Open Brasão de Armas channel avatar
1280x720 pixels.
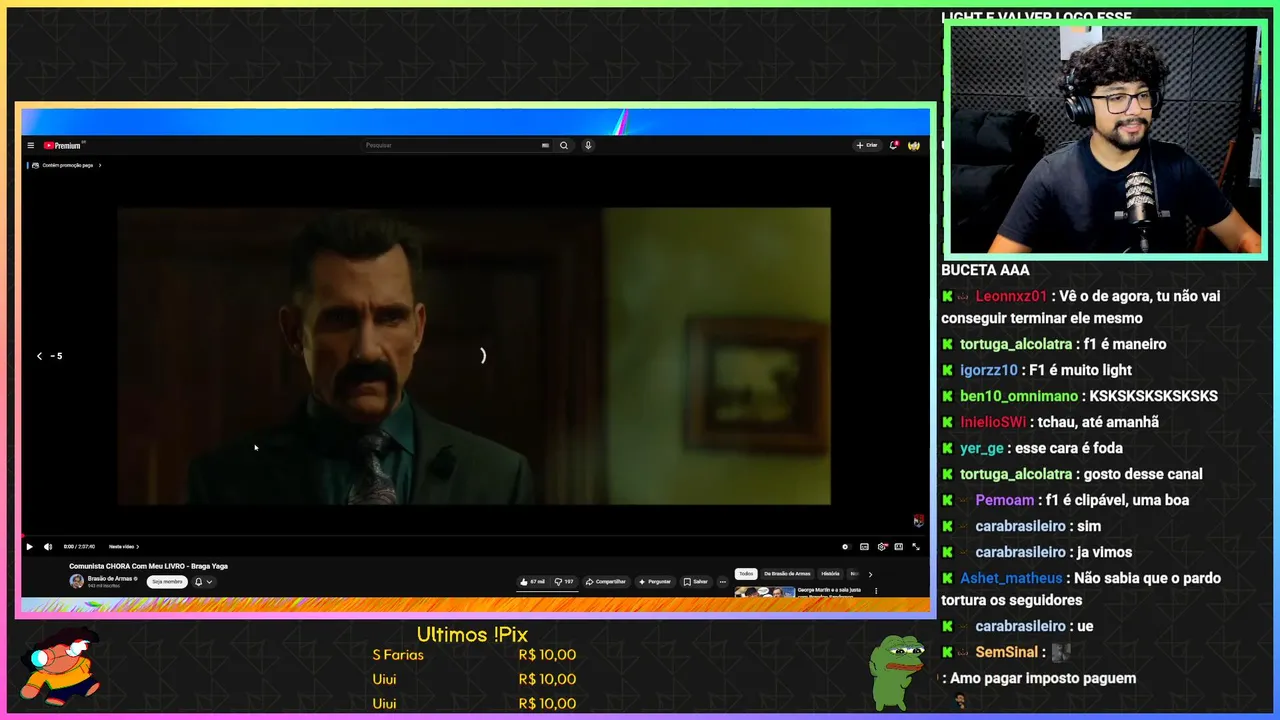[x=76, y=581]
